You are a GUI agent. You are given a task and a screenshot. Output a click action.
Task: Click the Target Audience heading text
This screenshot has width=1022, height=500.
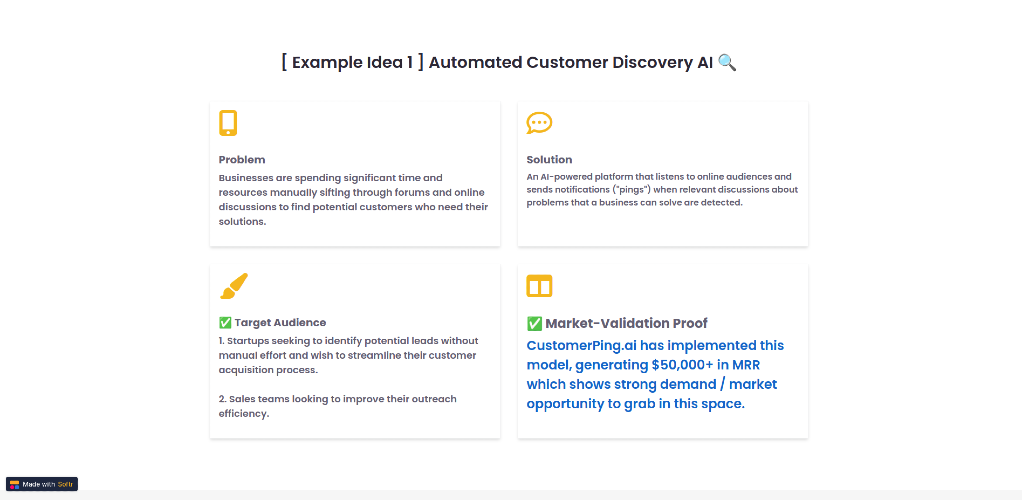280,322
